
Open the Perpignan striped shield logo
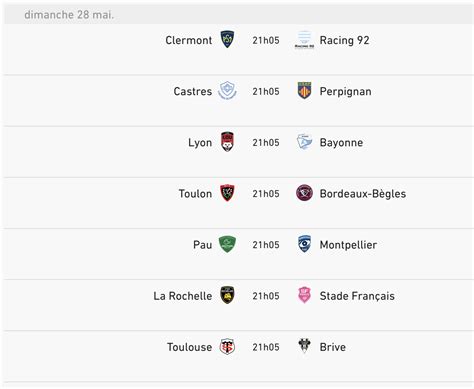(304, 91)
